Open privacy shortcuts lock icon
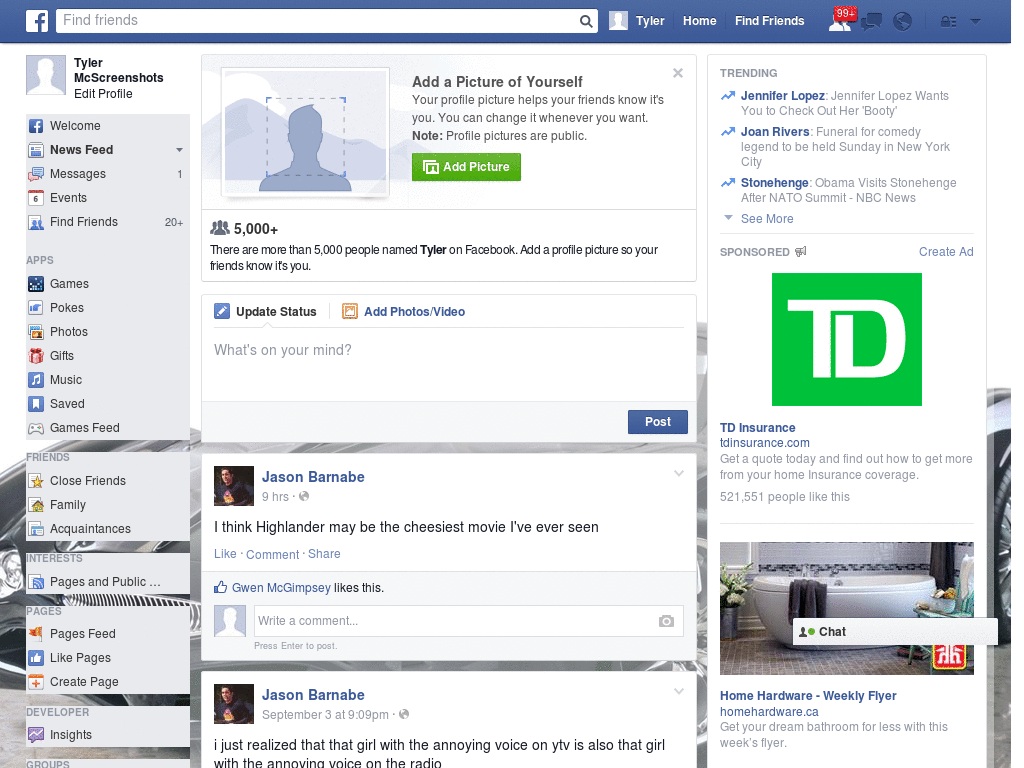The image size is (1024, 768). [949, 22]
